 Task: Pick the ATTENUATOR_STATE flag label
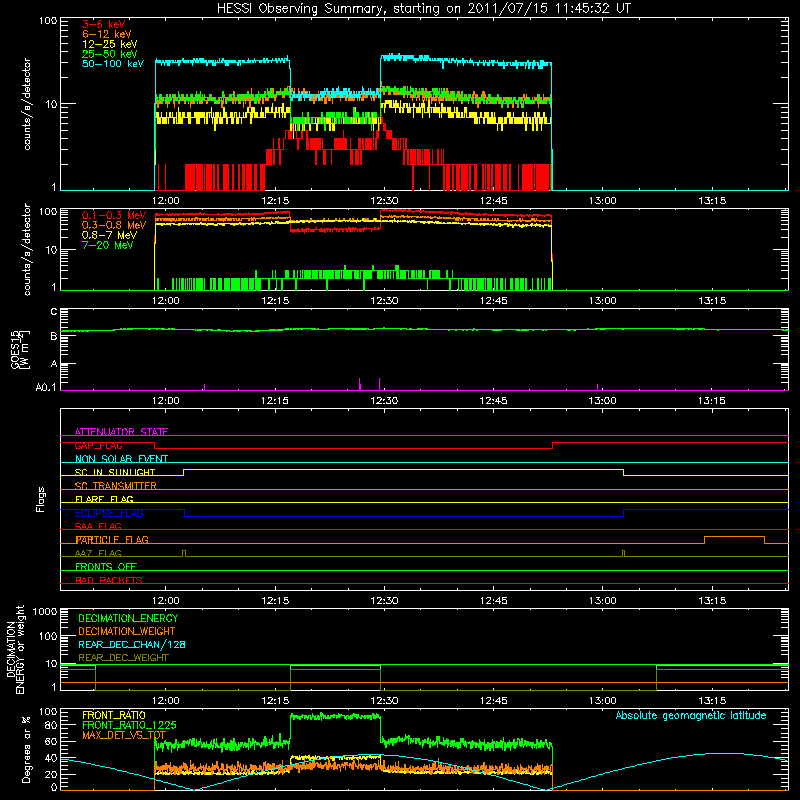[121, 432]
